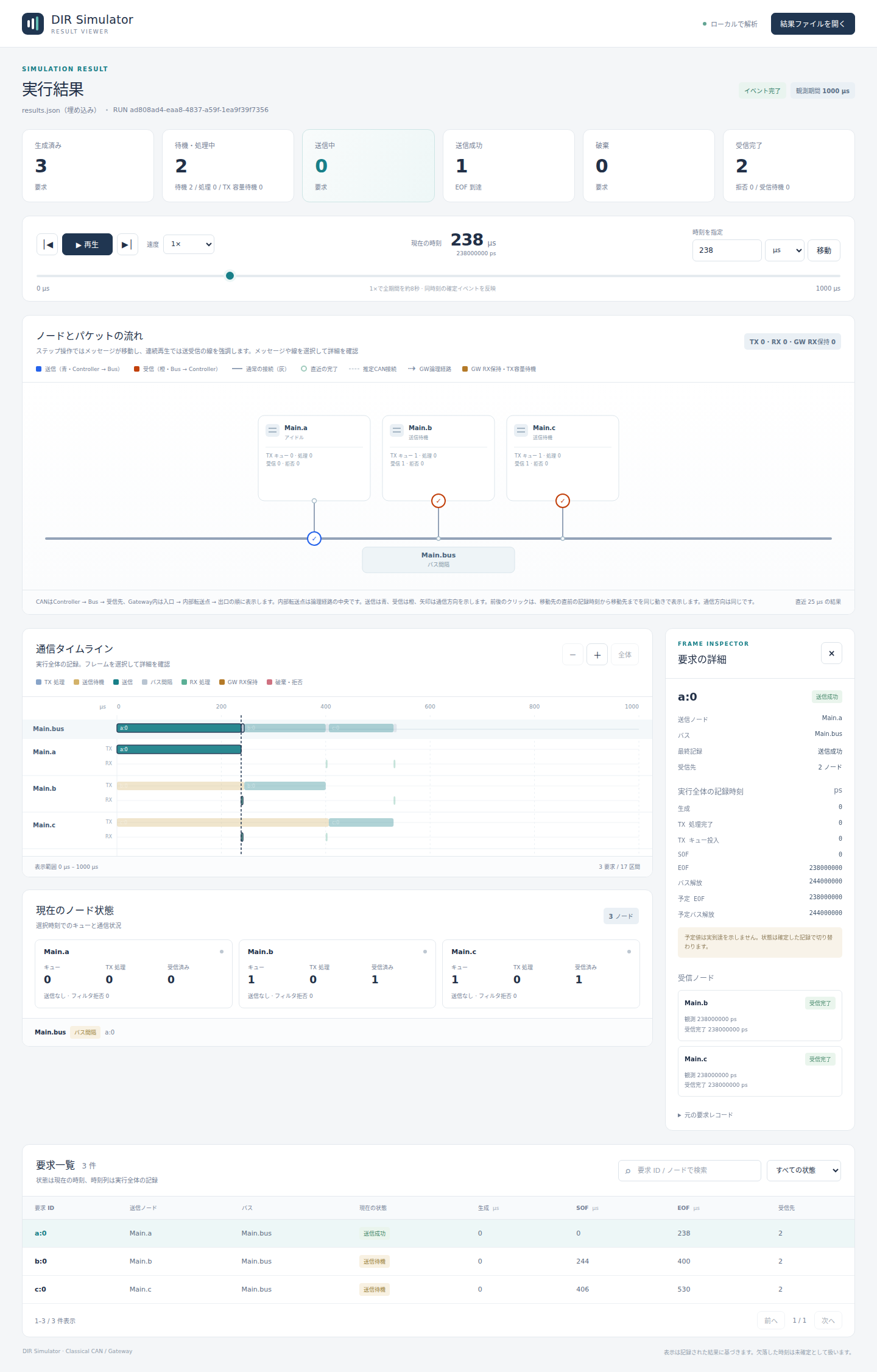The height and width of the screenshot is (1372, 877).
Task: Step forward to next event
Action: (x=127, y=244)
